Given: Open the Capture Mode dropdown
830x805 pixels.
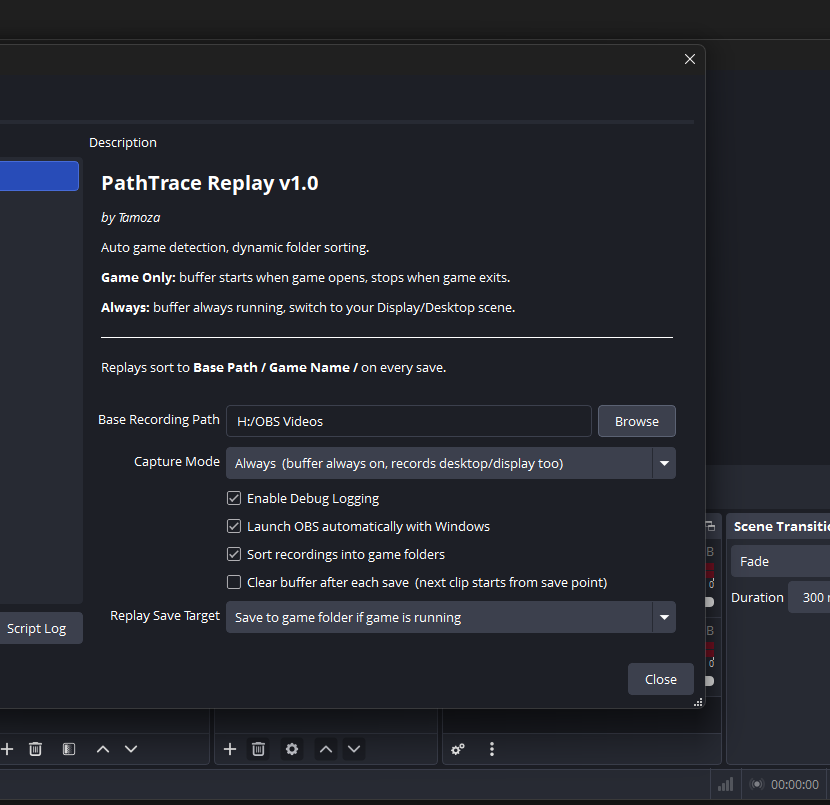Looking at the screenshot, I should (450, 463).
